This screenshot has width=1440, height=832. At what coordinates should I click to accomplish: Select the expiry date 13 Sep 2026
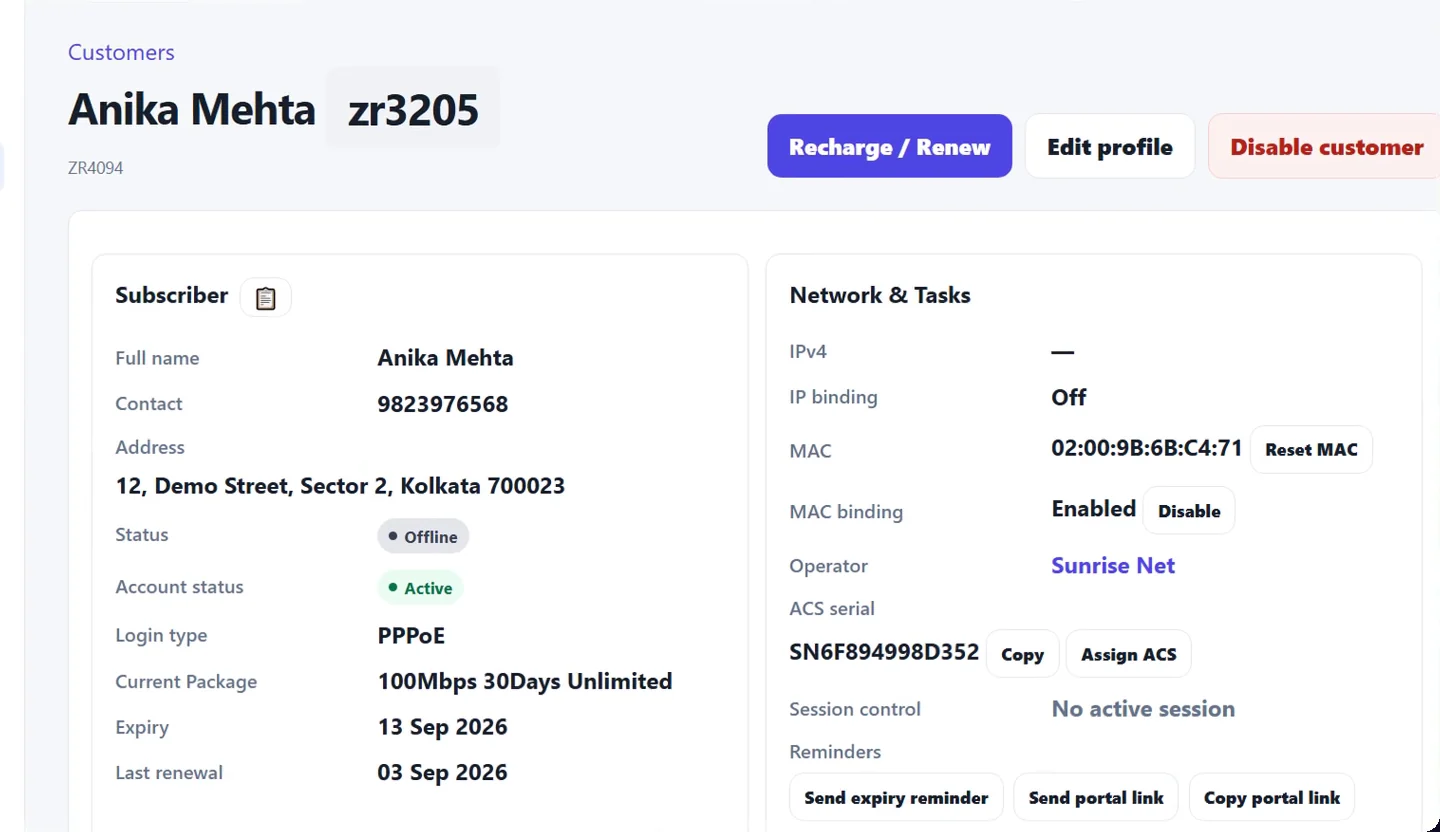point(443,727)
